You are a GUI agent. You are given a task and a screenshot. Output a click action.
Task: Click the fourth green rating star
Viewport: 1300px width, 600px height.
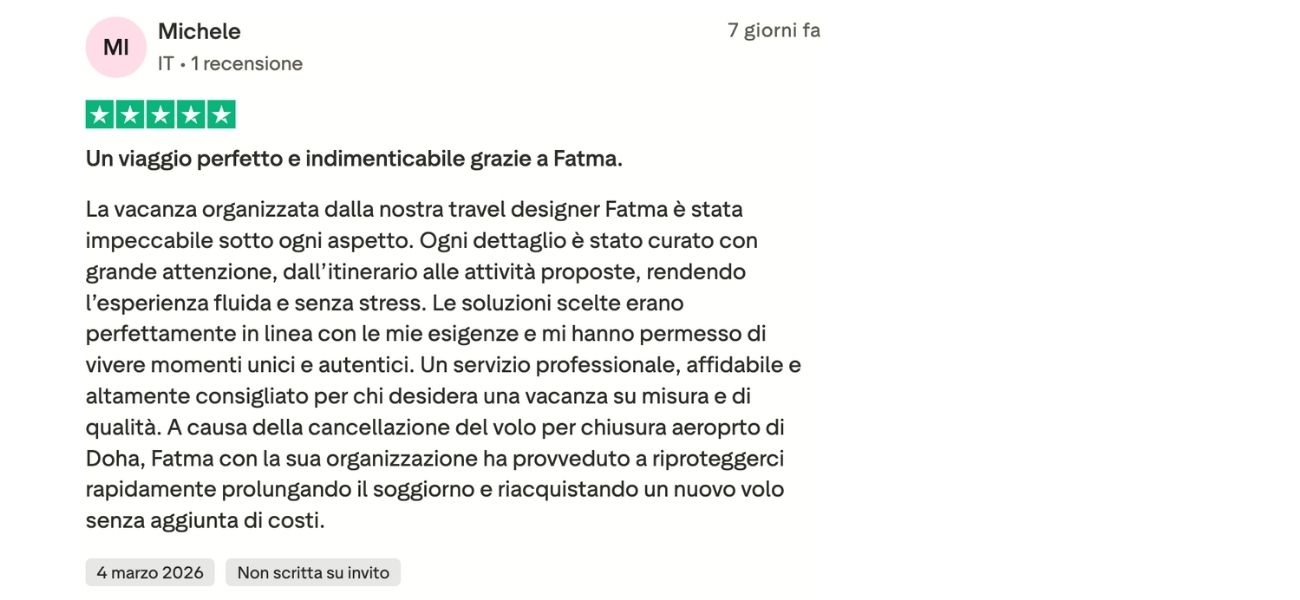(x=190, y=115)
